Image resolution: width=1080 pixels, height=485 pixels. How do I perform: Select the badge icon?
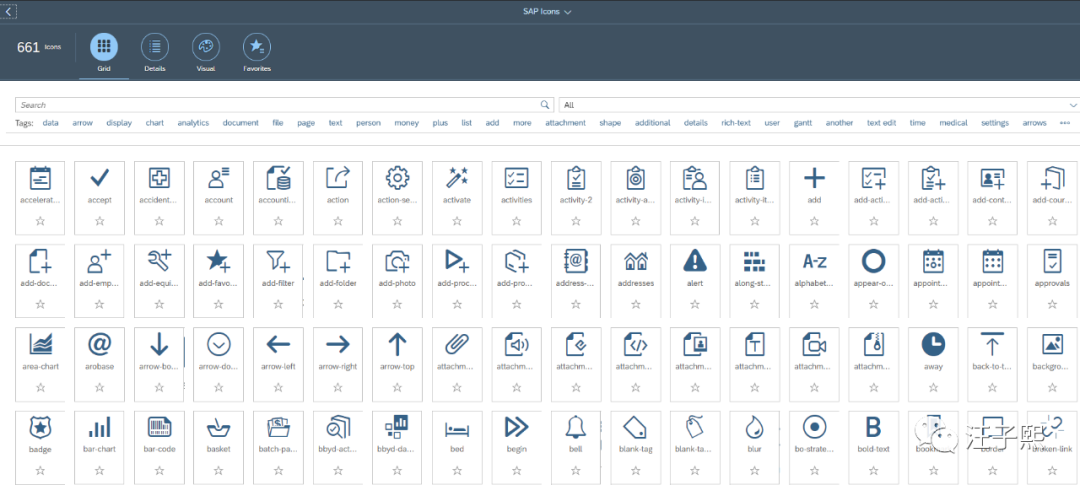click(40, 427)
